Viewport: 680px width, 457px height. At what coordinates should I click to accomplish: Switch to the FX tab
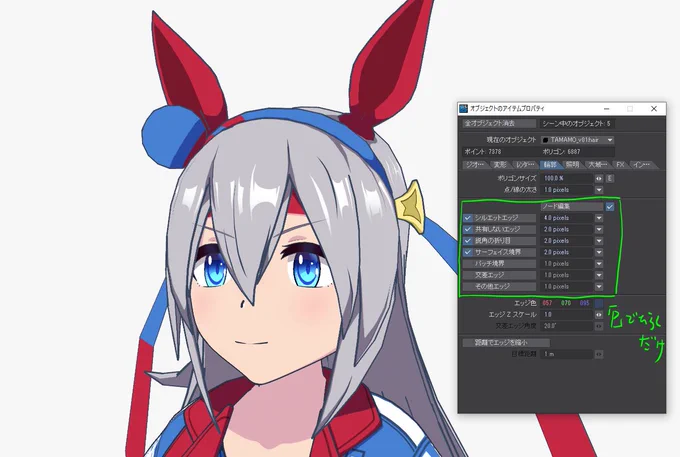point(620,165)
